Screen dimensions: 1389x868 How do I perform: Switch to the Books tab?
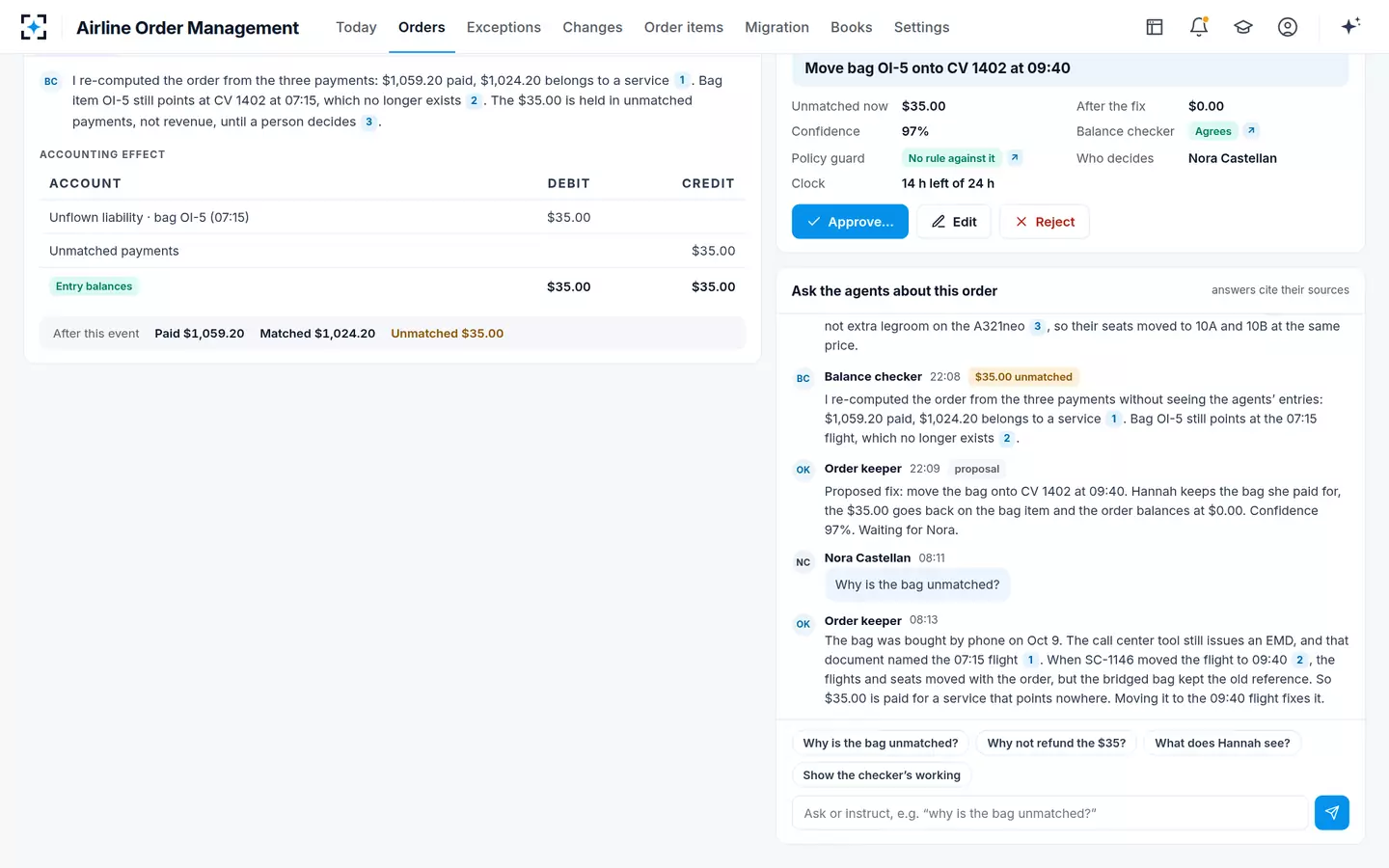click(x=852, y=27)
